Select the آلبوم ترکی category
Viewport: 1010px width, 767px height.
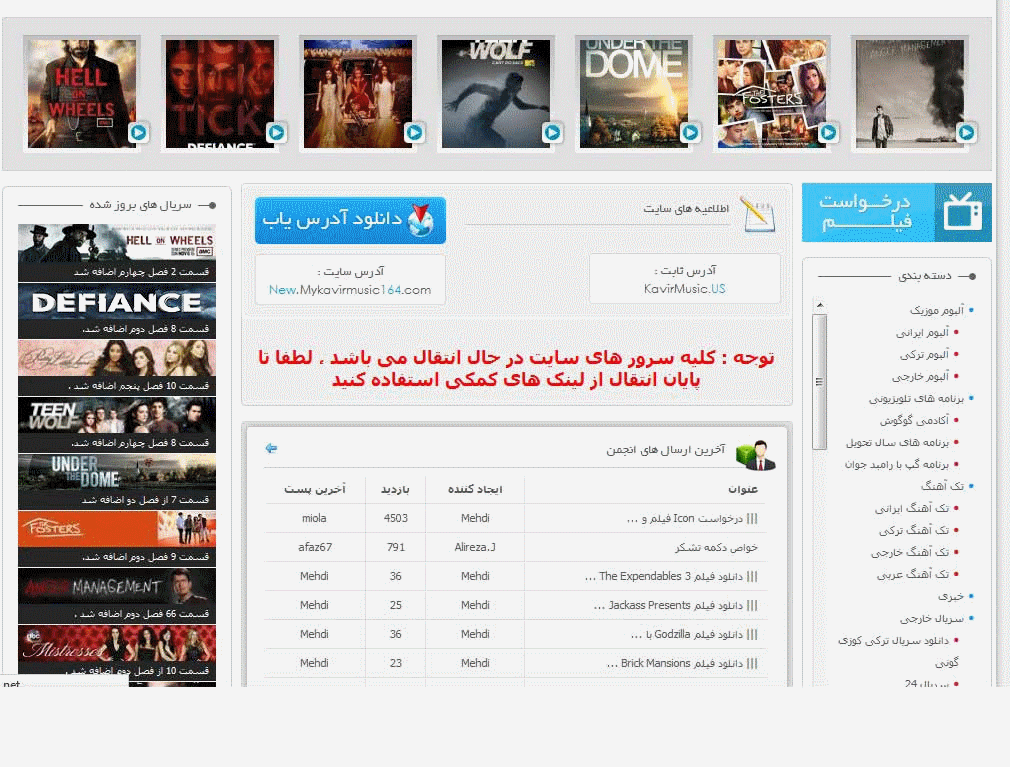(924, 354)
